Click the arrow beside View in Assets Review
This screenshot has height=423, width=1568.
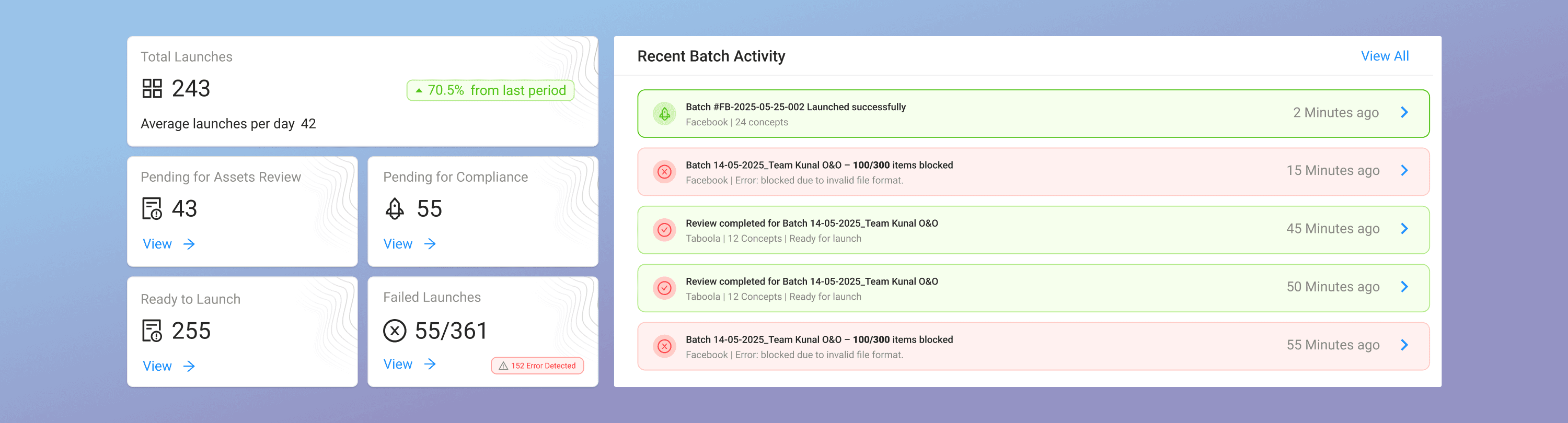pos(189,244)
